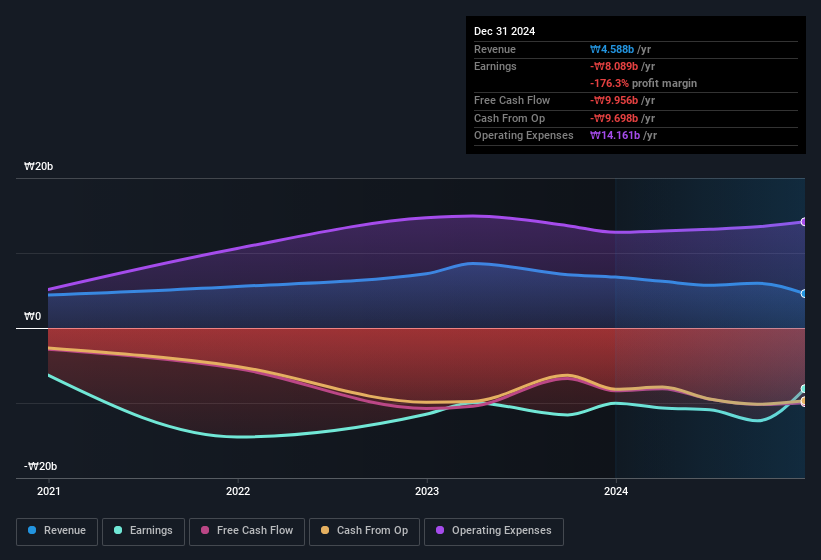Screen dimensions: 821x560
Task: Toggle the Revenue legend button
Action: click(57, 531)
